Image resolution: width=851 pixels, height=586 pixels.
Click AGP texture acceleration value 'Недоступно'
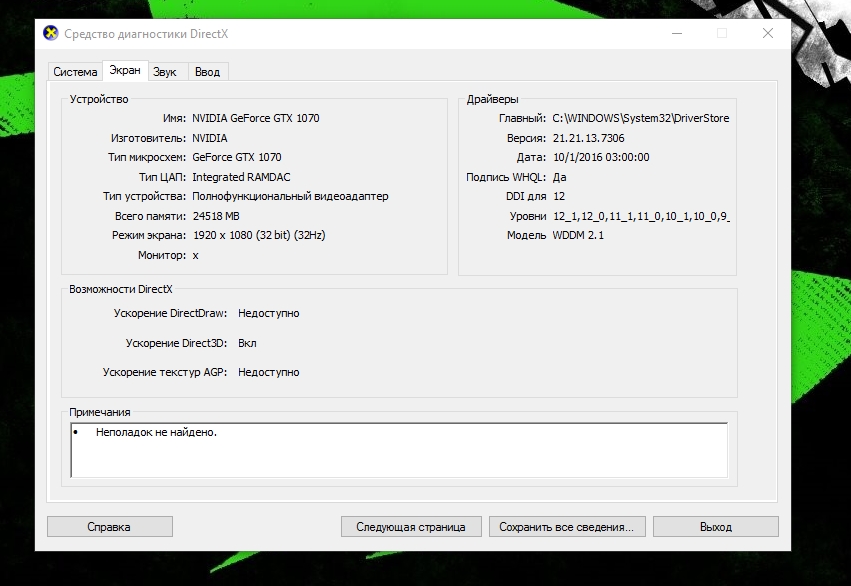coord(269,372)
